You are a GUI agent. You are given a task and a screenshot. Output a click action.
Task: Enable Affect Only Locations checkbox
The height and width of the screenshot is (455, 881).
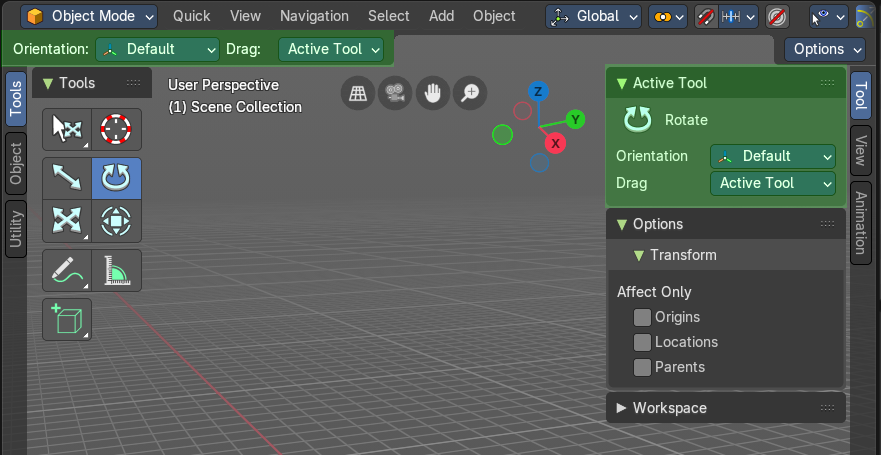click(x=642, y=342)
